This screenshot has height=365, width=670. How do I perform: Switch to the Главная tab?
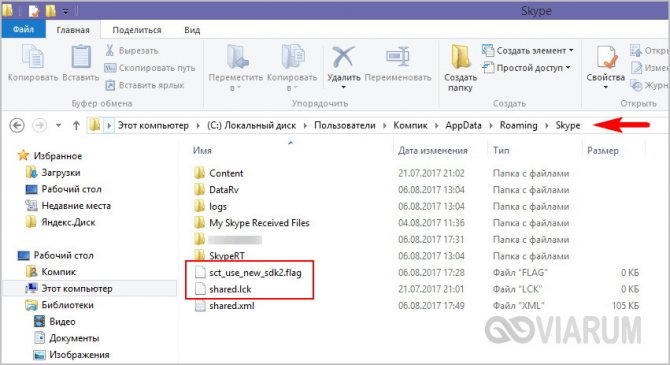73,30
